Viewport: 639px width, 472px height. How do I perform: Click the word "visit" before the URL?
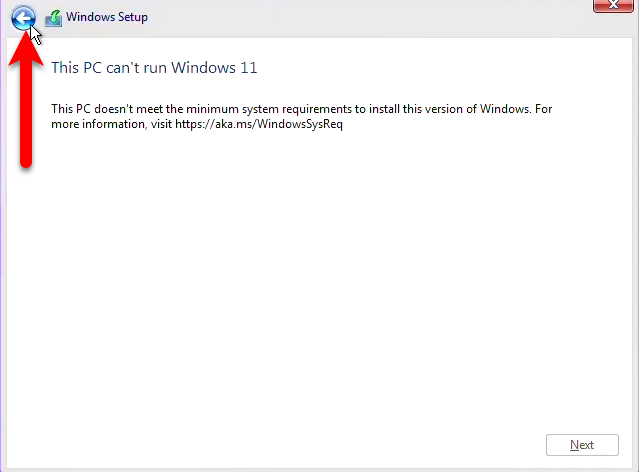(x=161, y=124)
